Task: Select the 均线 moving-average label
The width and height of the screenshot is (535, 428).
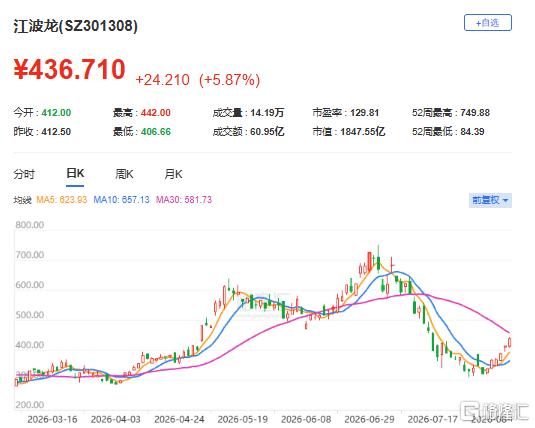Action: [23, 200]
